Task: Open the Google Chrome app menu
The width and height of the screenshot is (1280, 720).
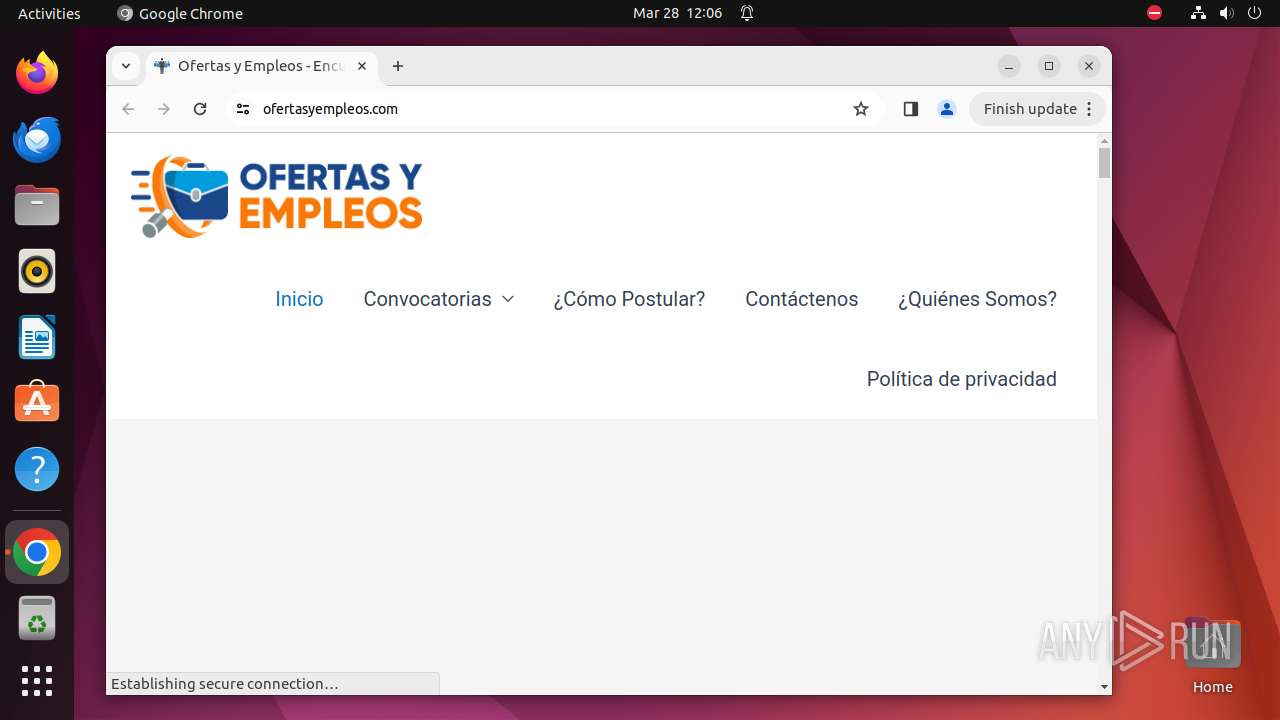Action: coord(180,13)
